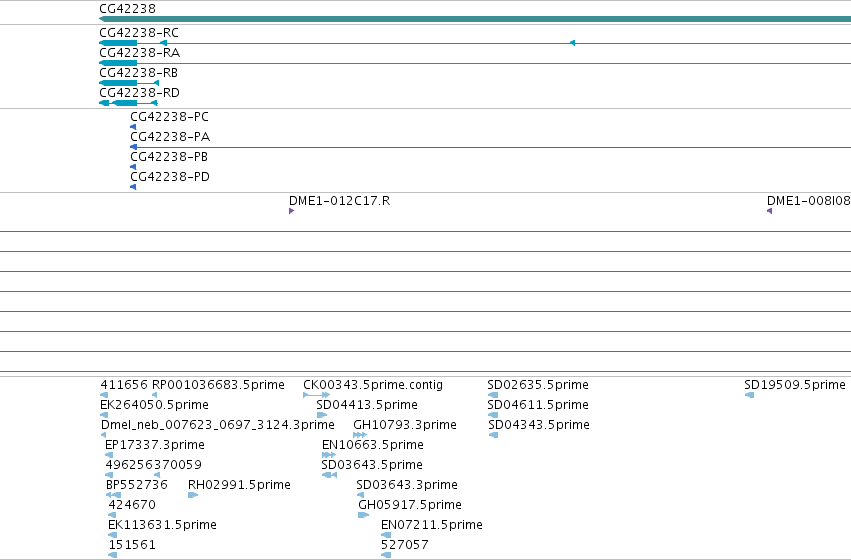
Task: Click the EN07211.5prime label
Action: [431, 525]
